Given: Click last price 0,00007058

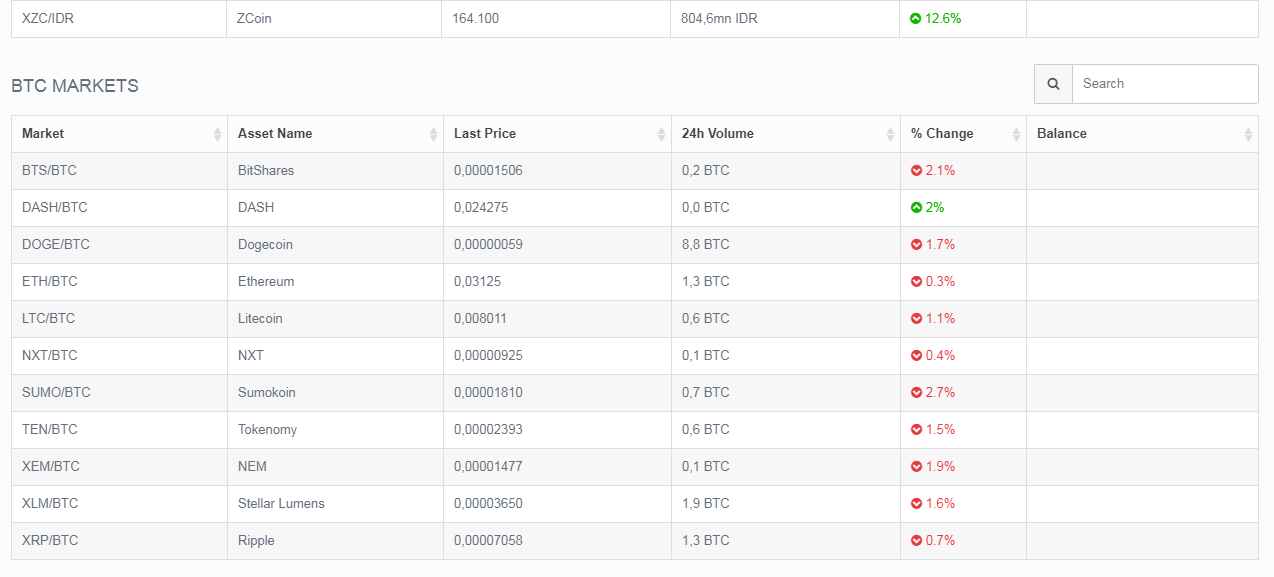Looking at the screenshot, I should [x=488, y=541].
